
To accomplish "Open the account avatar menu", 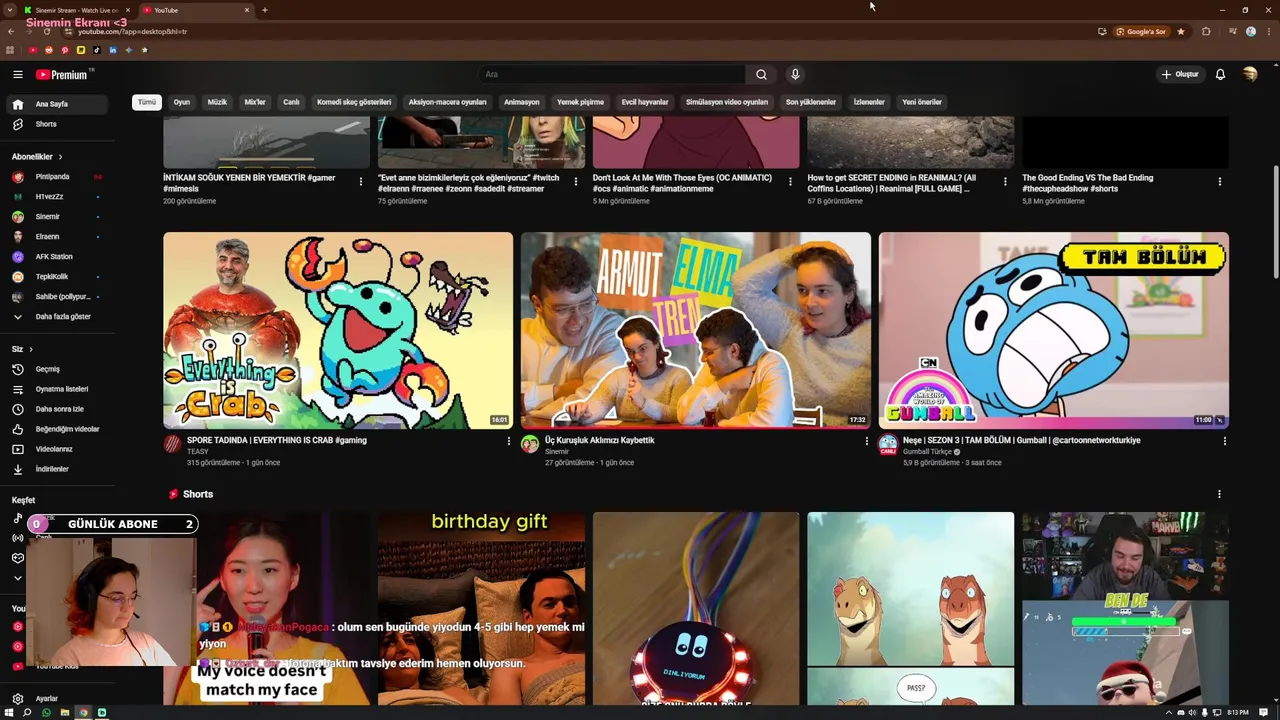I will [1250, 74].
